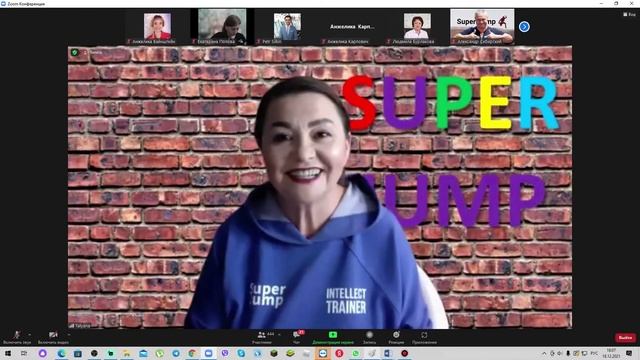Select thumbnail of woman looking down

point(222,27)
